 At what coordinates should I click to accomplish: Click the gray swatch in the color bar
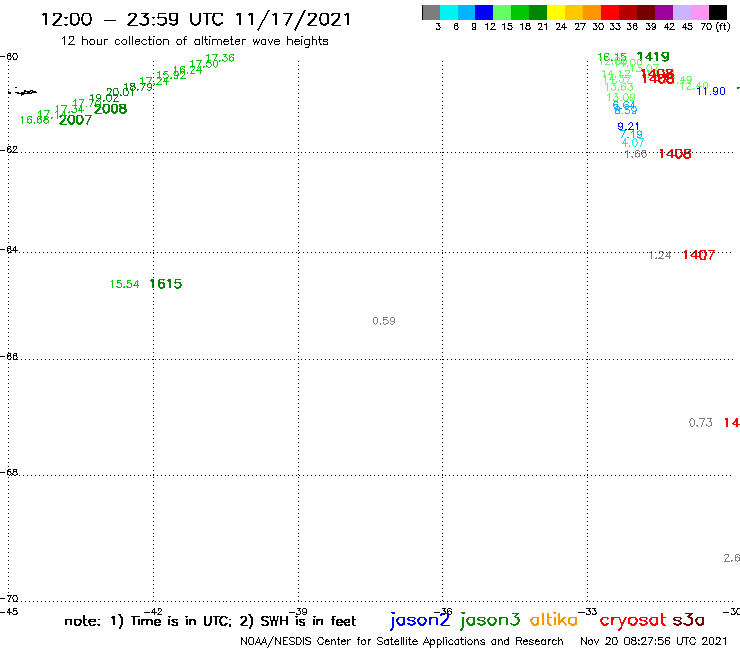431,12
